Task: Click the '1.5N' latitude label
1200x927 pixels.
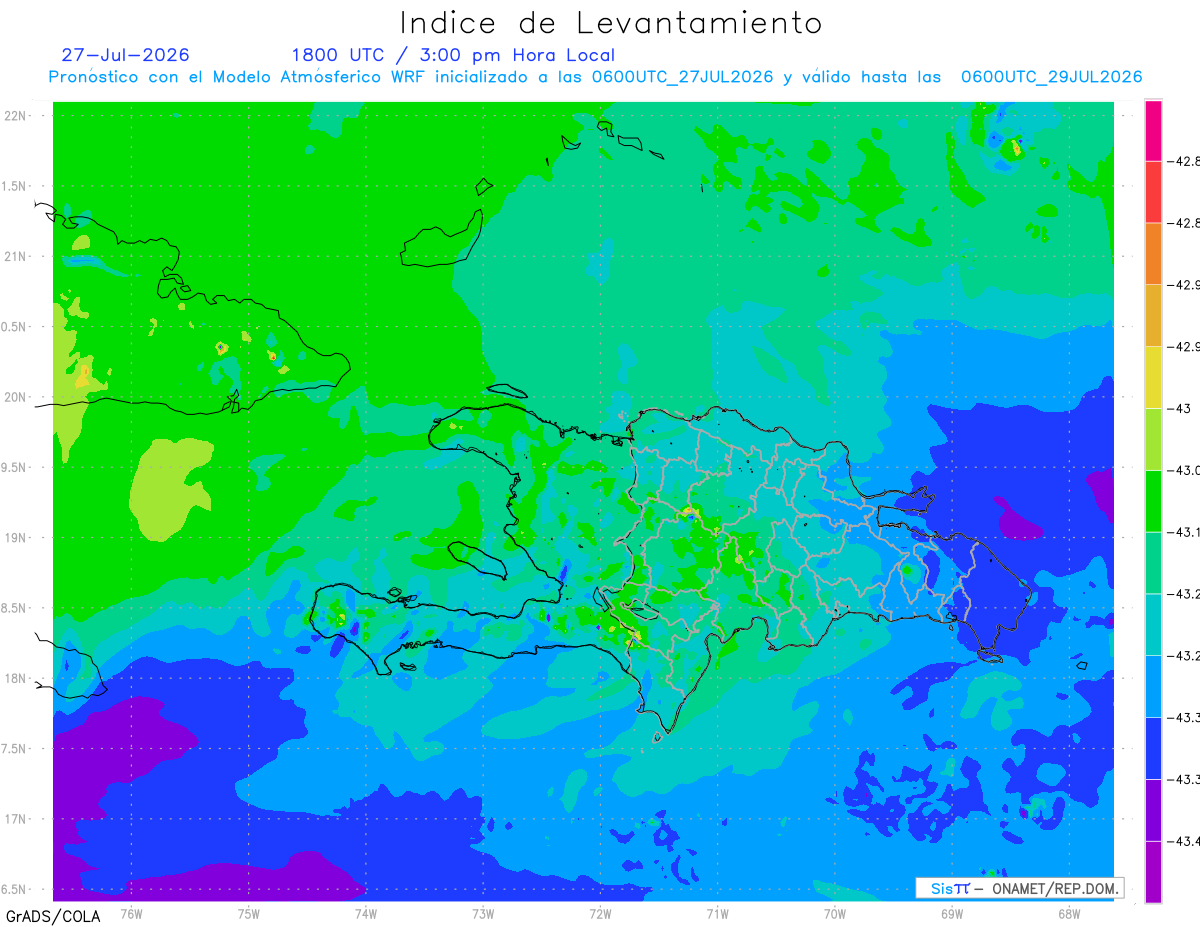Action: pos(15,186)
